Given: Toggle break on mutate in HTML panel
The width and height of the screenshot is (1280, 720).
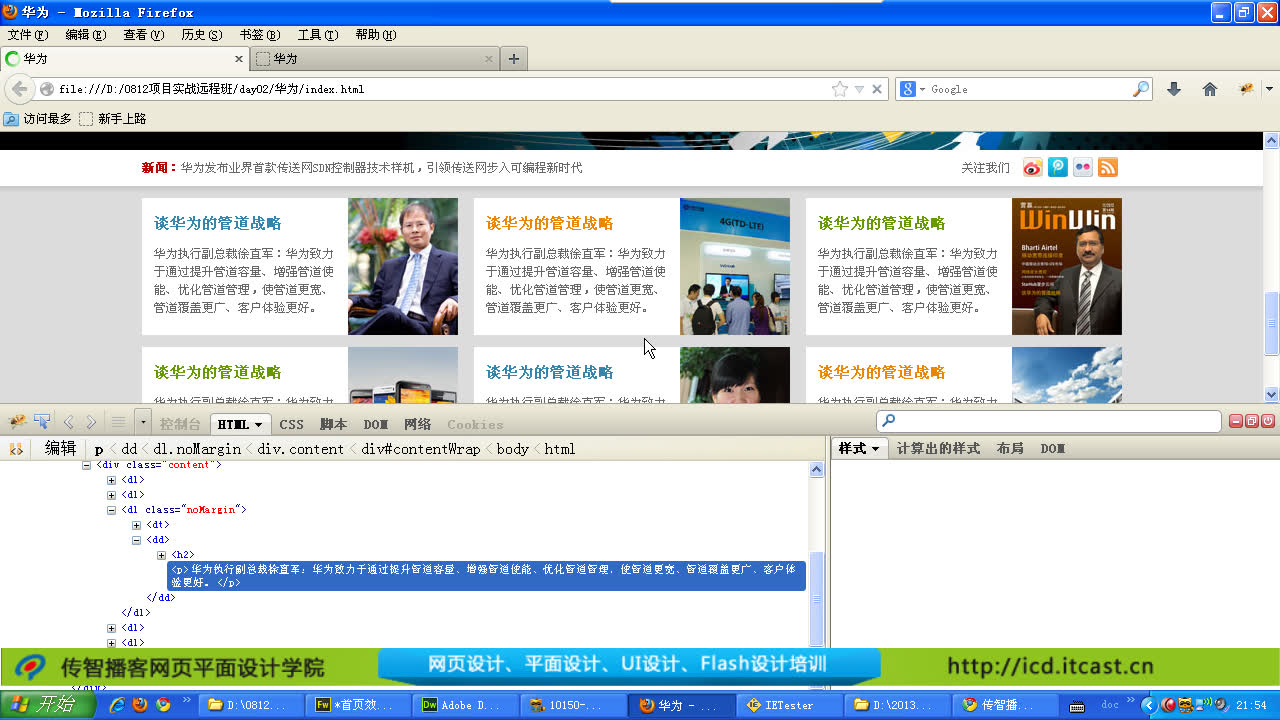Looking at the screenshot, I should click(x=16, y=449).
